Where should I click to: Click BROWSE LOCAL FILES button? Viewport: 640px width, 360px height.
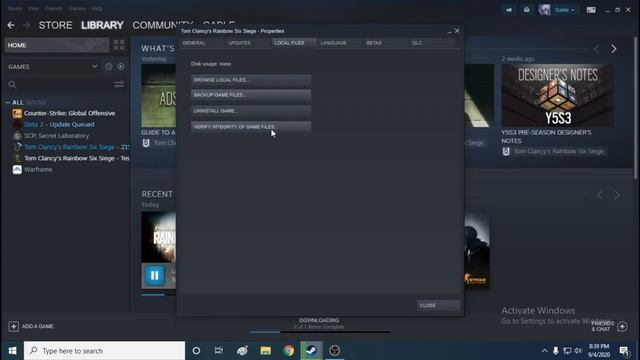coord(251,80)
